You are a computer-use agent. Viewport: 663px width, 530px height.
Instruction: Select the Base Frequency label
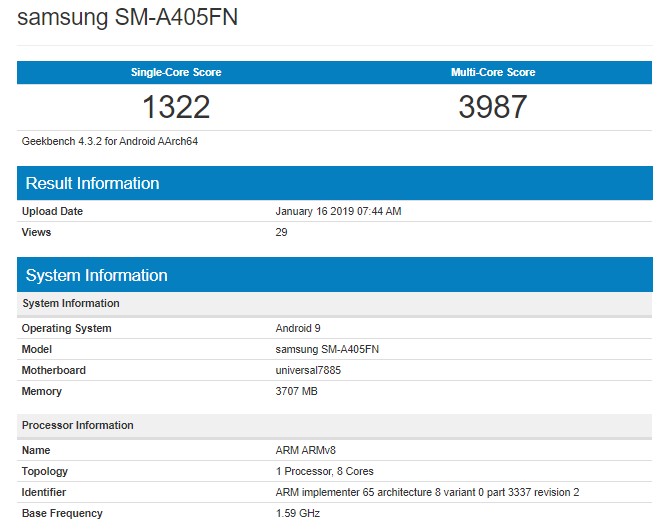pos(62,514)
